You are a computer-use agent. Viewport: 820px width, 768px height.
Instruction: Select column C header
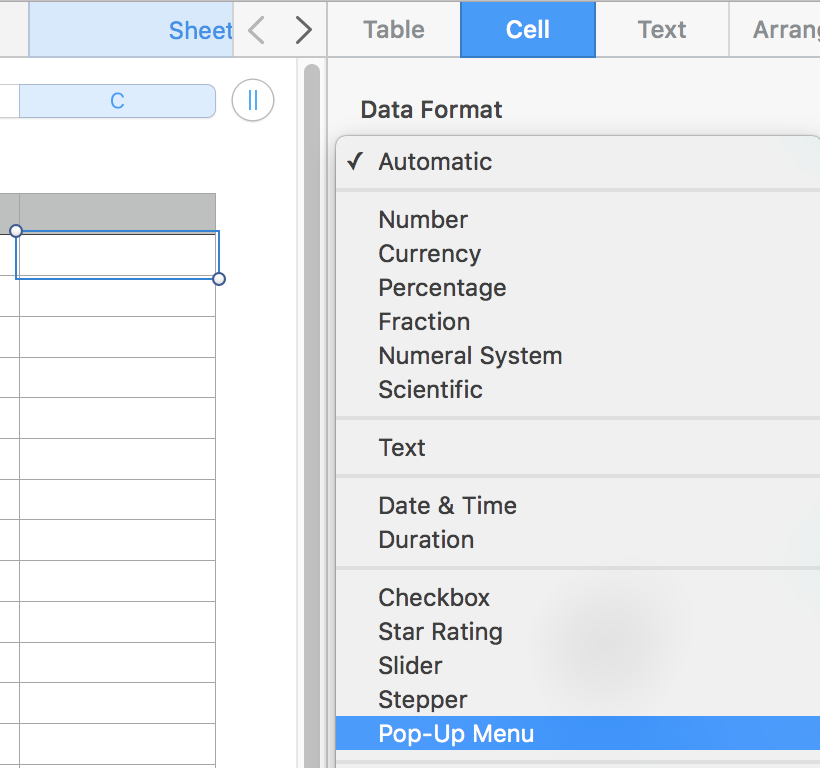point(117,101)
